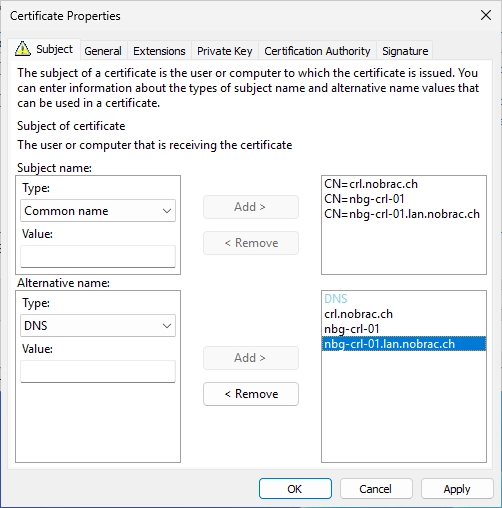Select CN=nbg-crl-01.lan.nobrac.ch subject entry

click(402, 214)
